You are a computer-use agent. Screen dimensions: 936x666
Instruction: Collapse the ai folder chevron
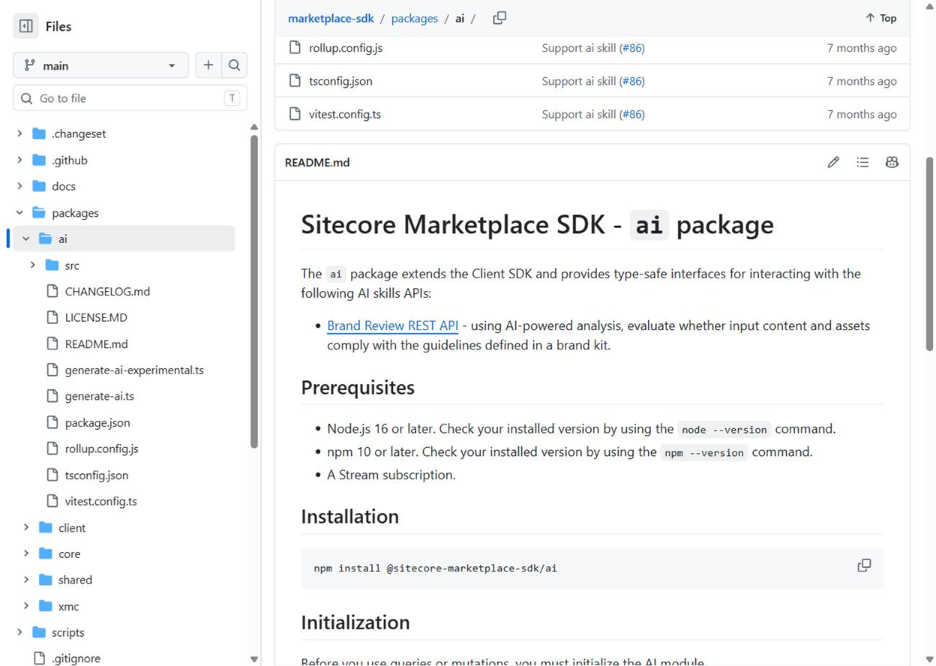coord(26,239)
